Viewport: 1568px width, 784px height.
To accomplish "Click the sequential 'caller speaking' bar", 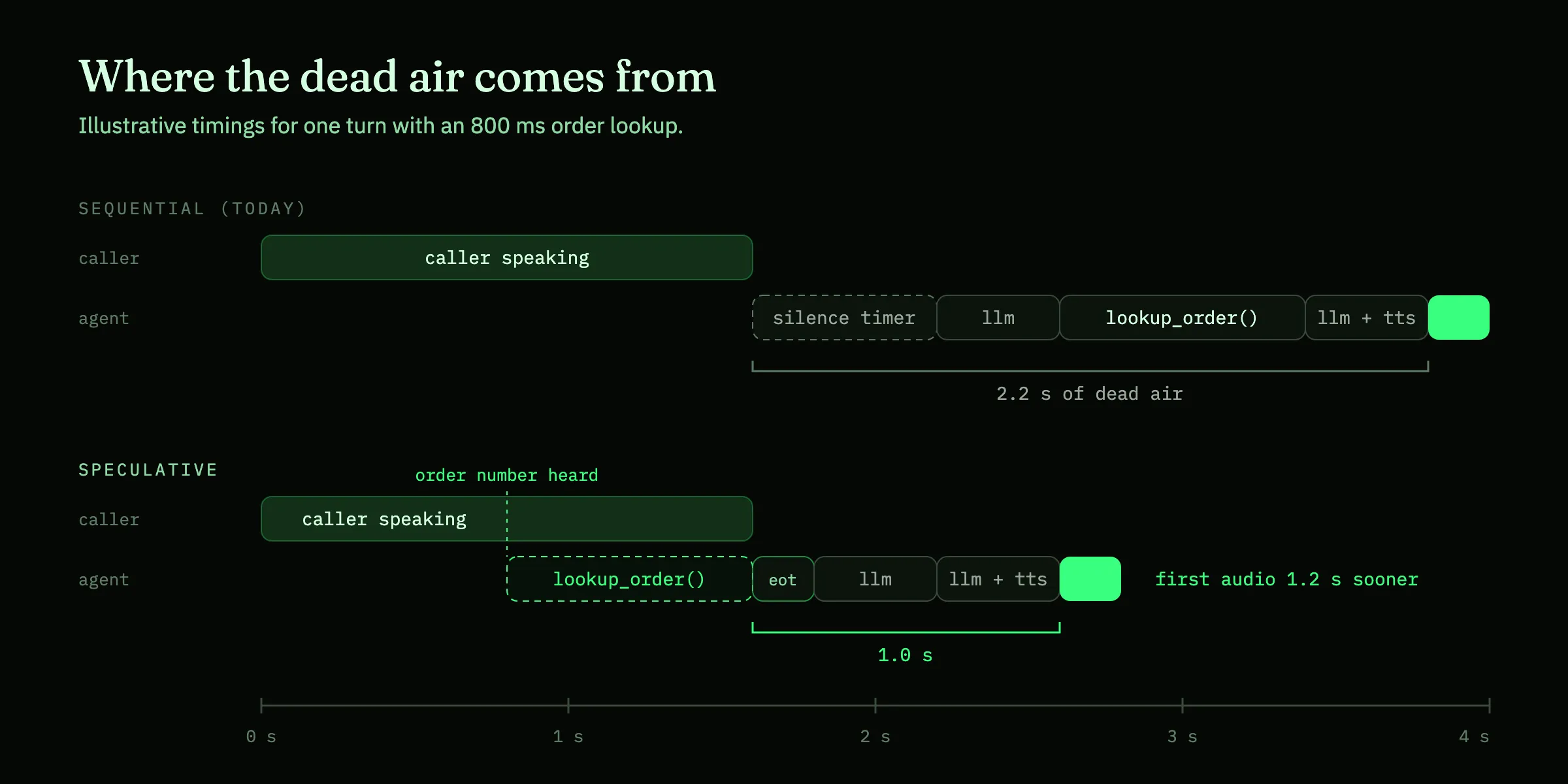I will 507,257.
